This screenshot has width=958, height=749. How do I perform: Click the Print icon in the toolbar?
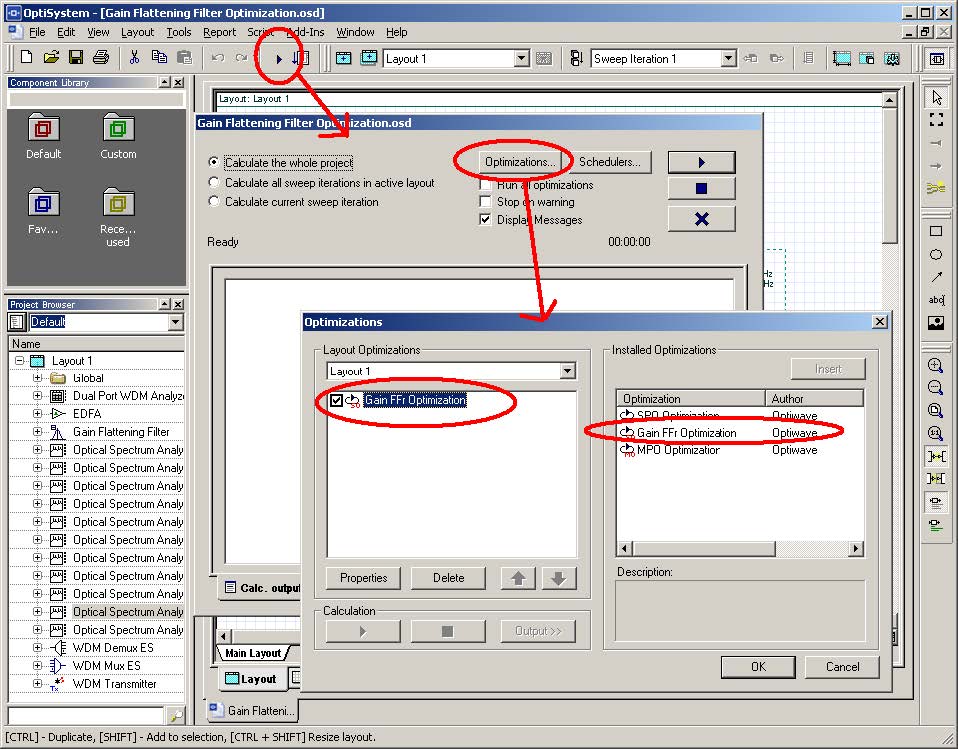[x=101, y=58]
